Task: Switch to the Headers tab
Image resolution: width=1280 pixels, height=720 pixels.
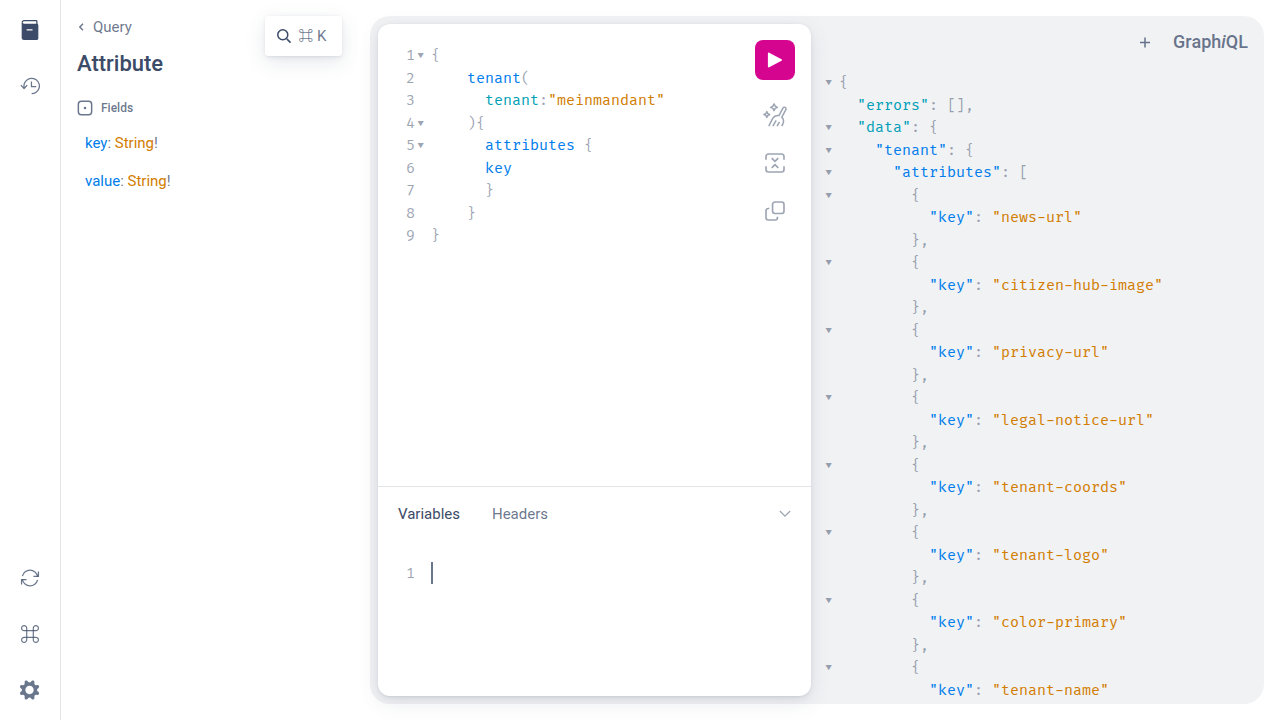Action: pyautogui.click(x=519, y=514)
